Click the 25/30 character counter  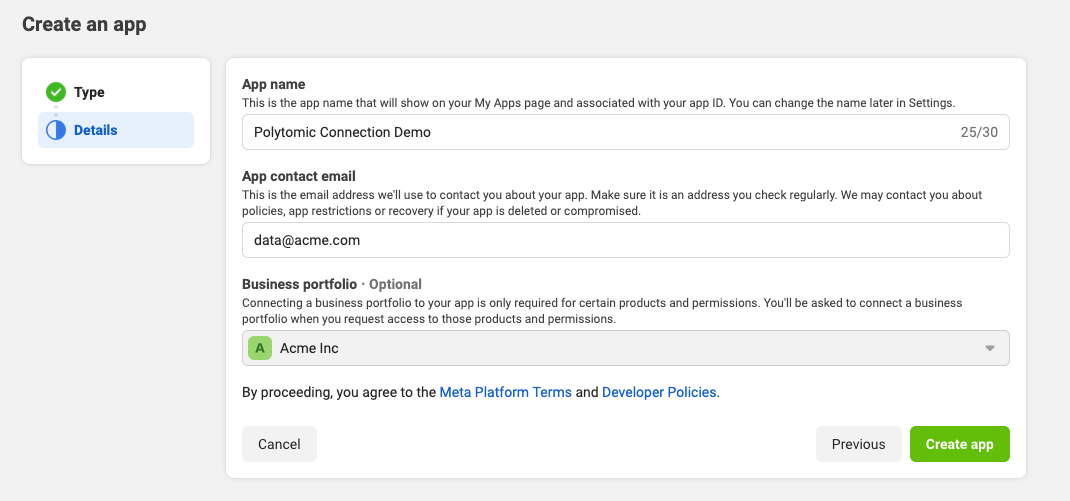coord(979,132)
